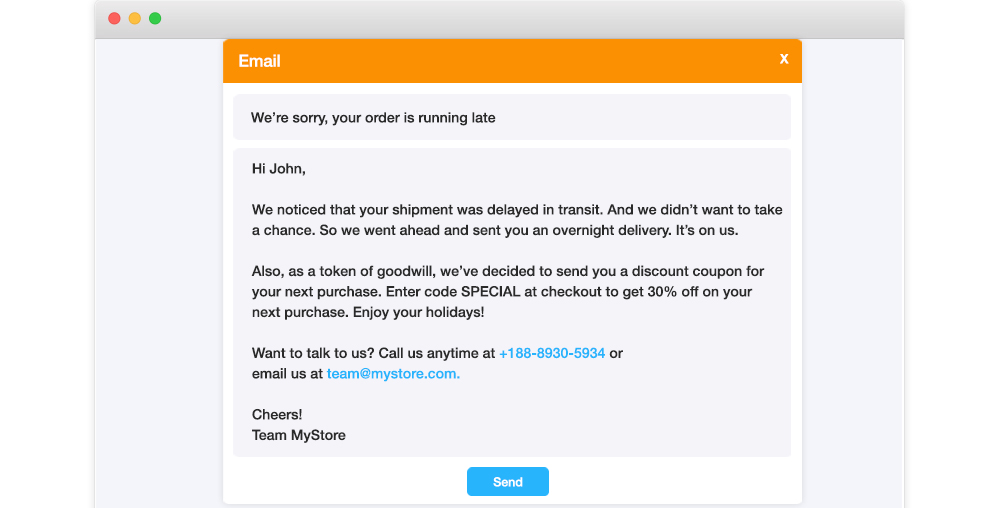The width and height of the screenshot is (1000, 508).
Task: Click the goodwill discount coupon paragraph
Action: [508, 292]
